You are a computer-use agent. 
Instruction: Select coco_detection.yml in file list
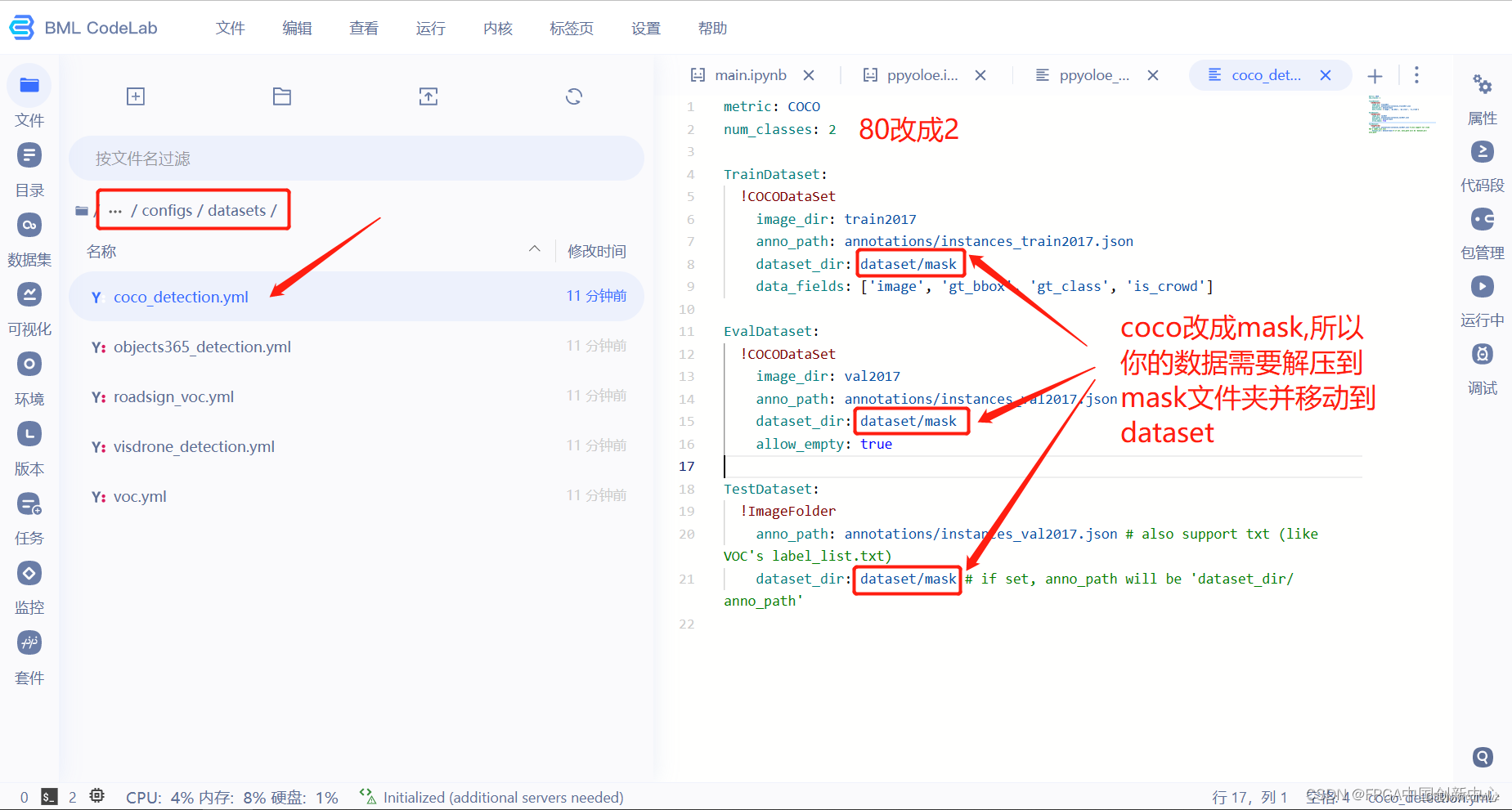357,297
